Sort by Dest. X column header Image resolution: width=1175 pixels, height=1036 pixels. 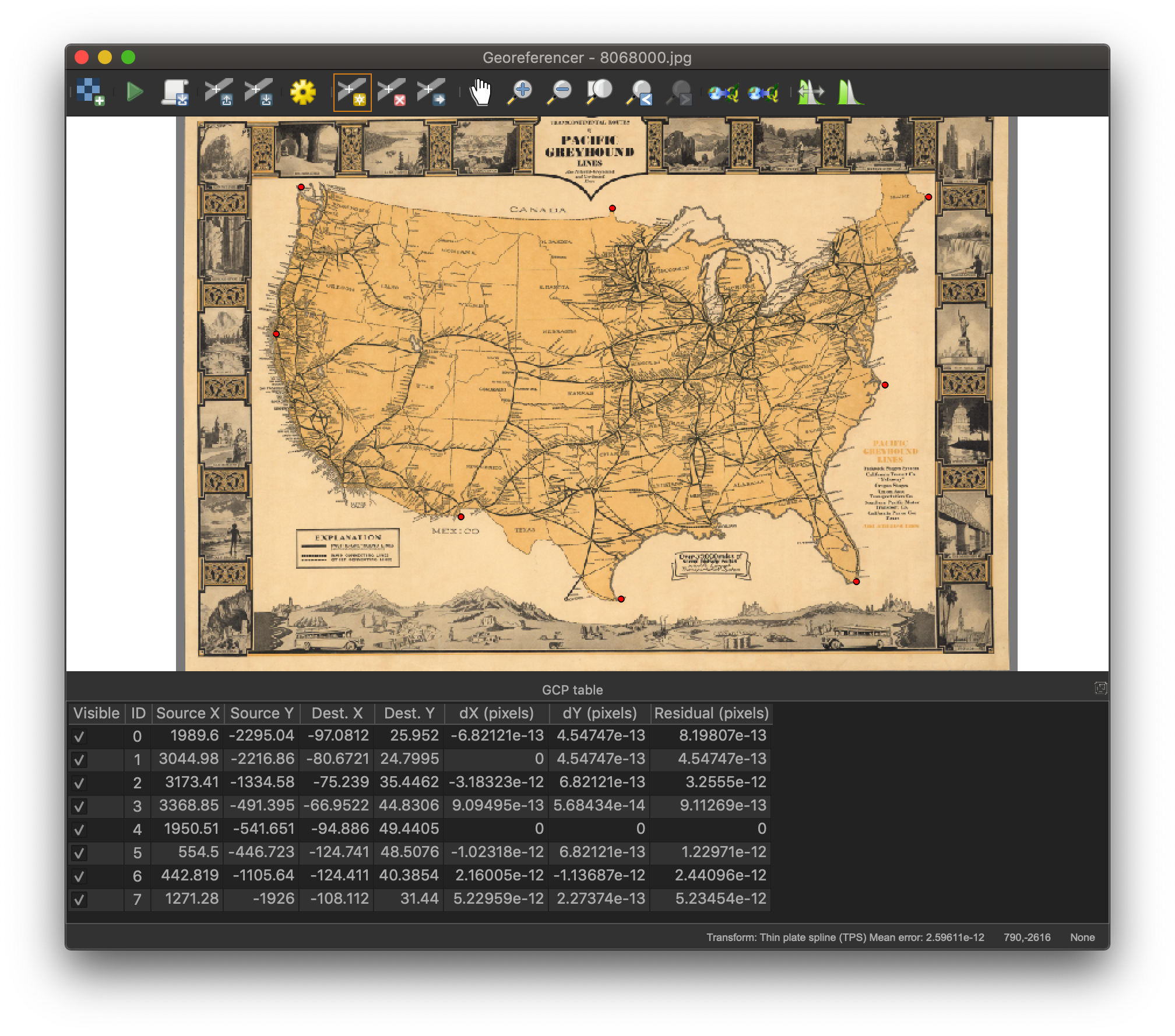pyautogui.click(x=337, y=713)
